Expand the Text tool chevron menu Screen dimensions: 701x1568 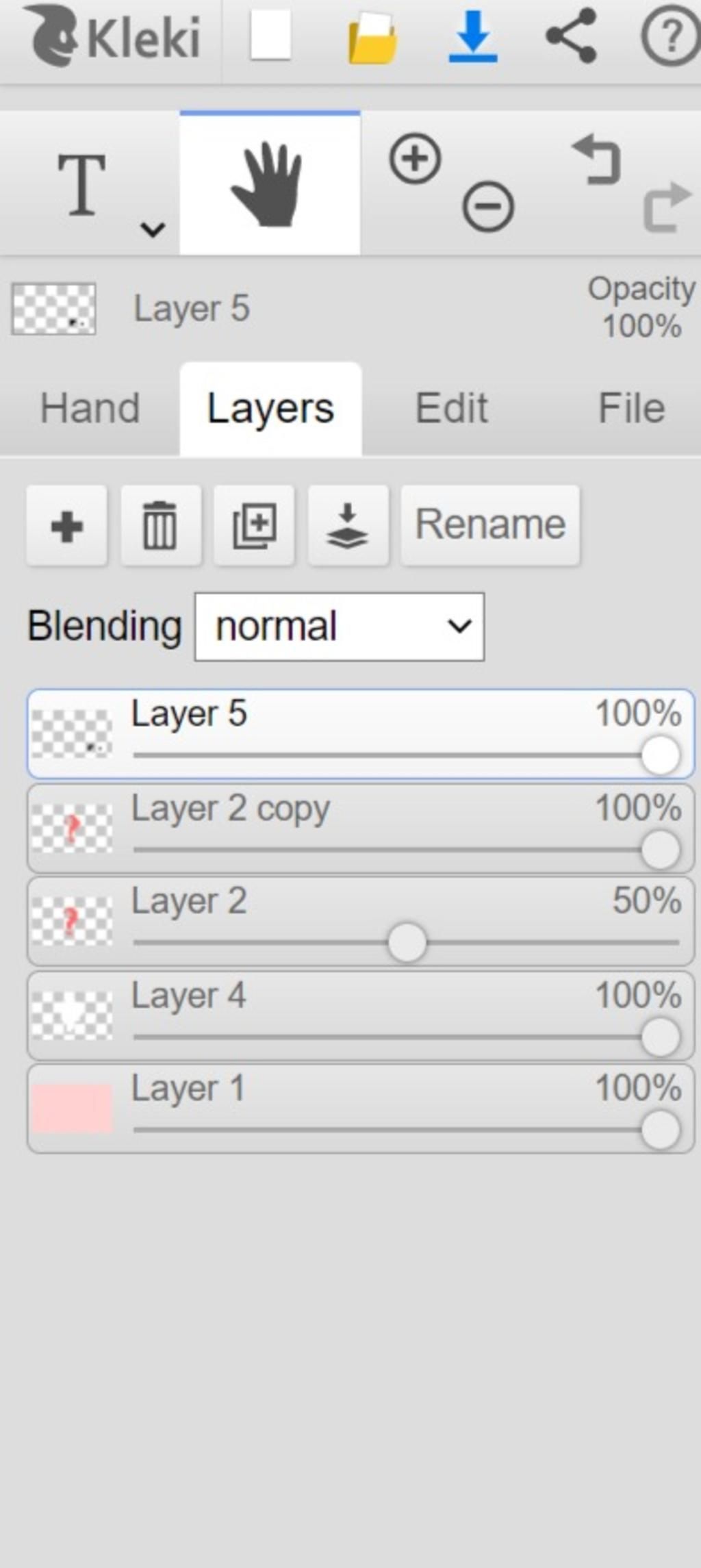click(x=152, y=229)
